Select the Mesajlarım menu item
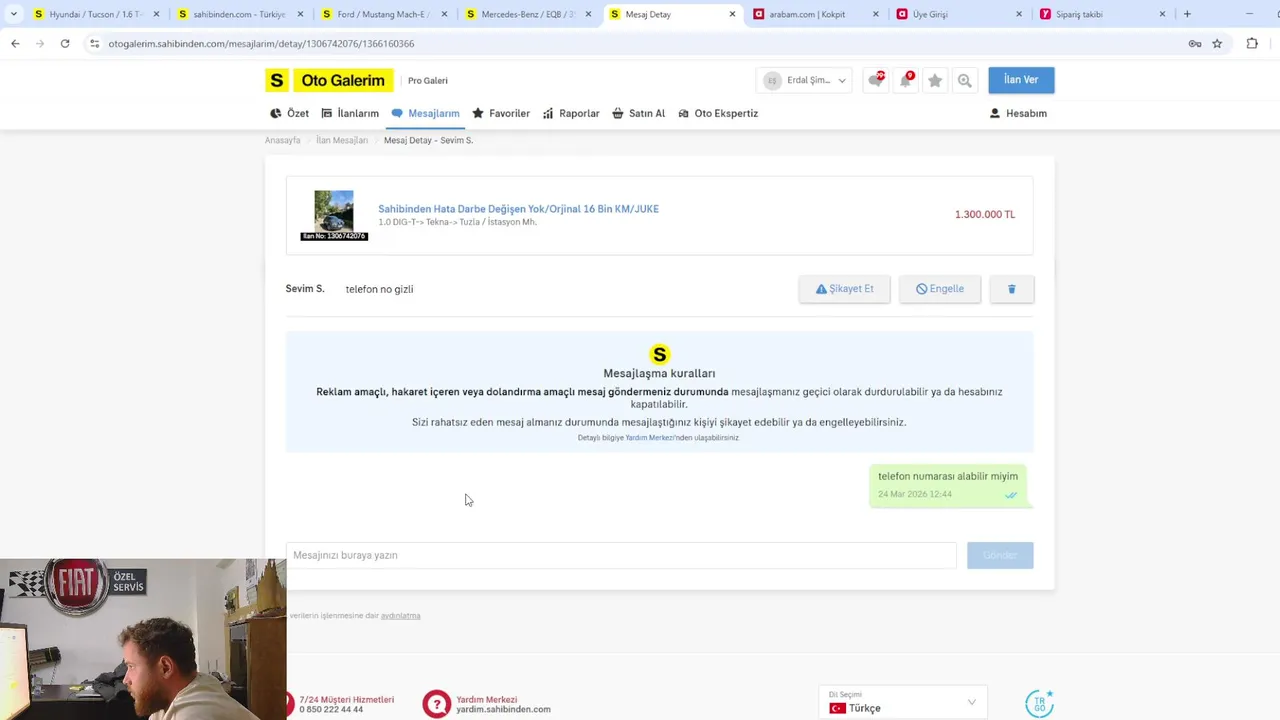Screen dimensions: 1280x720 coord(425,113)
